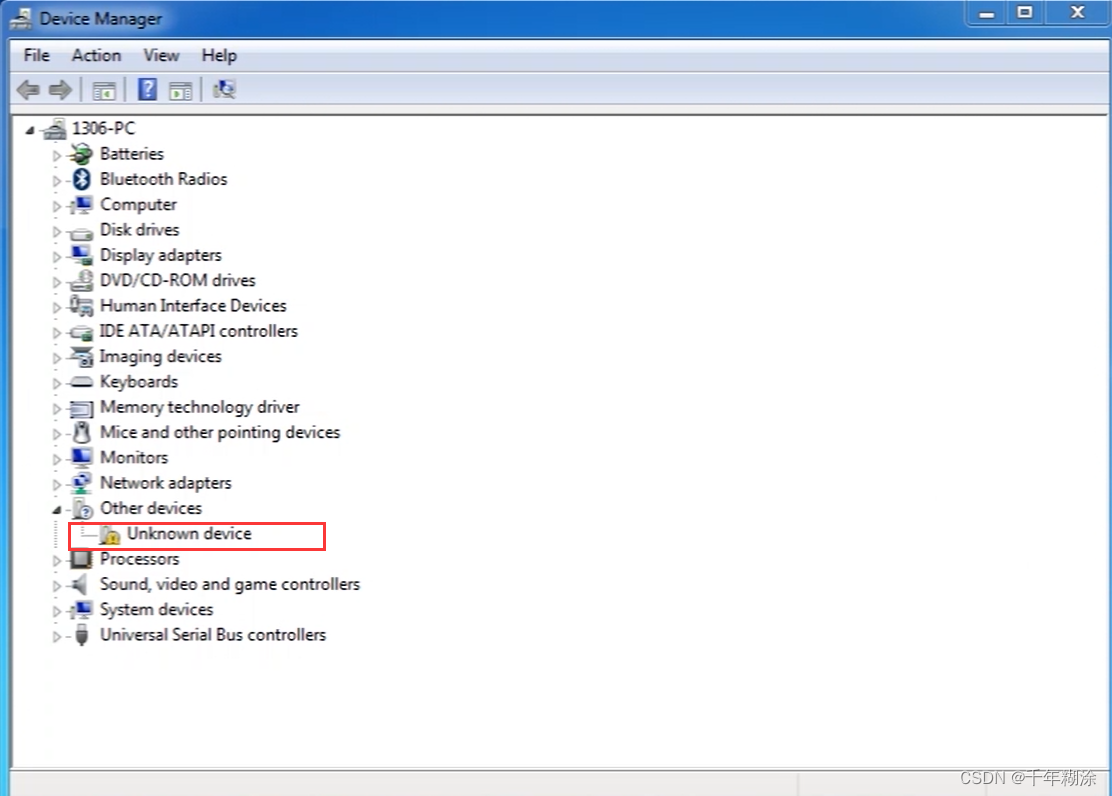This screenshot has width=1112, height=796.
Task: Select the 'Unknown device' entry
Action: tap(189, 534)
